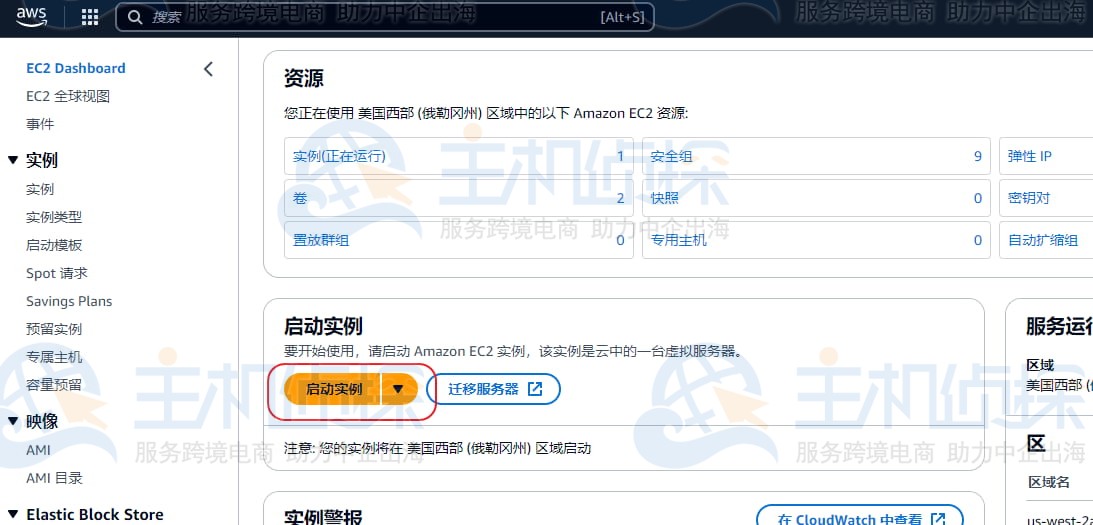Viewport: 1093px width, 525px height.
Task: Open dropdown arrow beside 启动实例
Action: click(398, 389)
